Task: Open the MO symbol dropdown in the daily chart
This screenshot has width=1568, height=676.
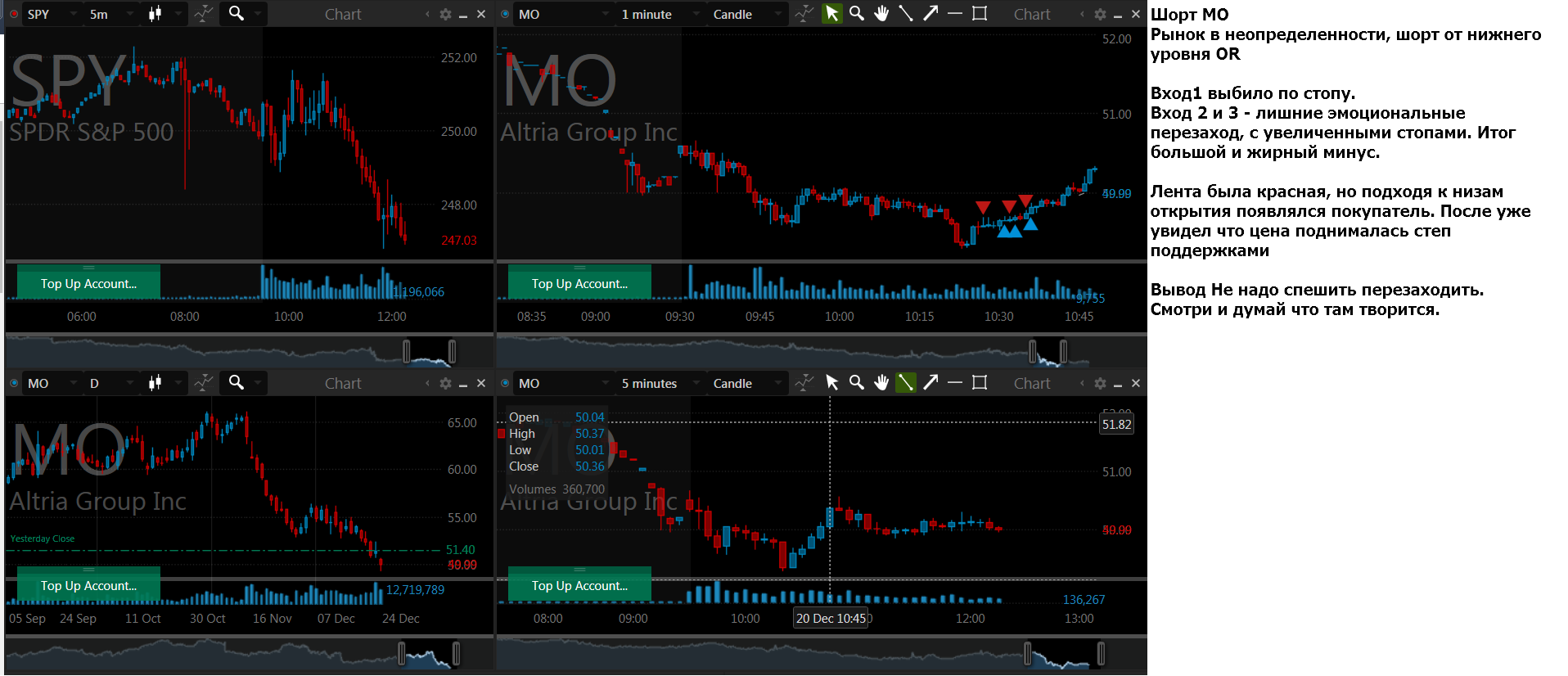Action: coord(52,382)
